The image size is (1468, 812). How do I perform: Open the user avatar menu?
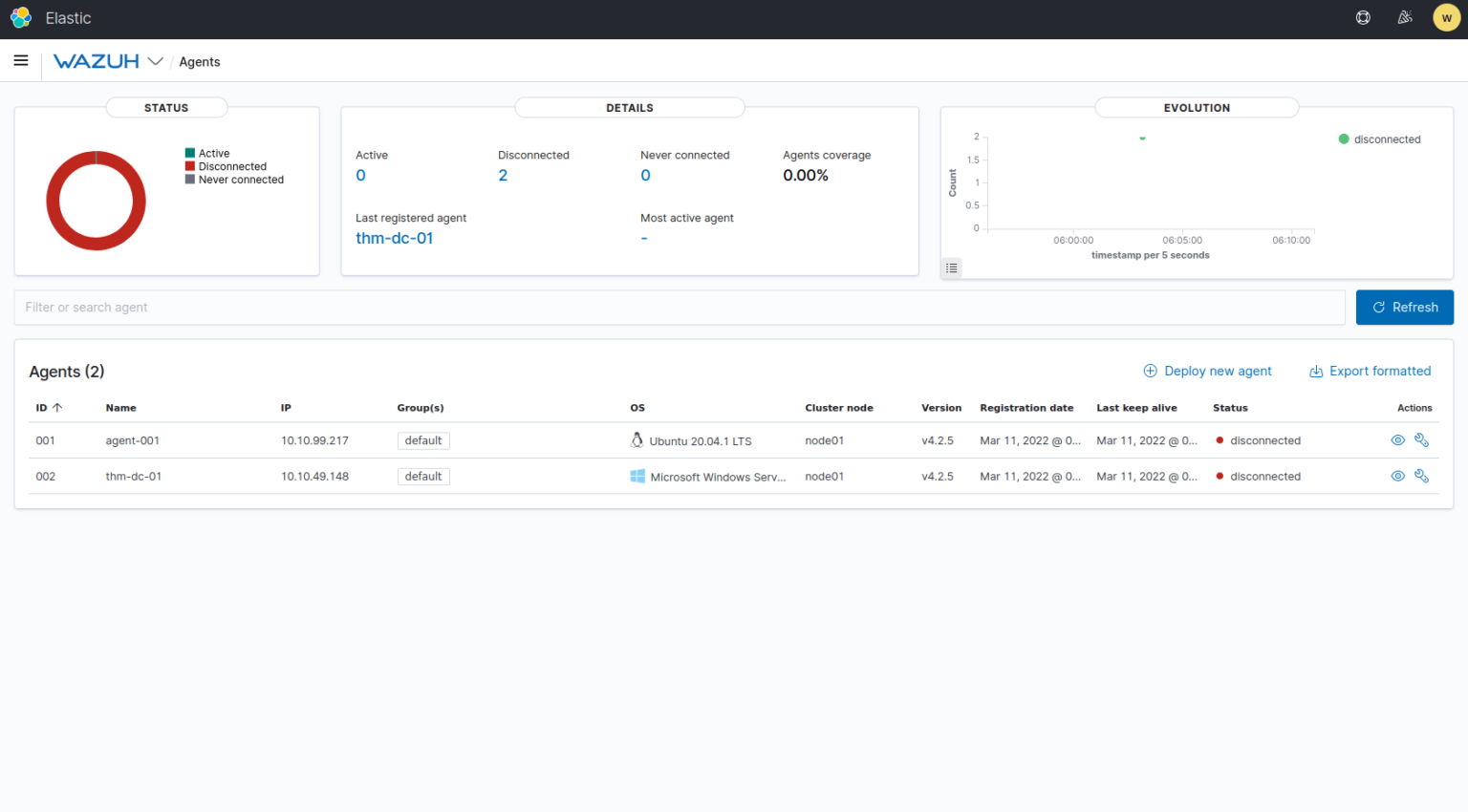click(x=1446, y=18)
